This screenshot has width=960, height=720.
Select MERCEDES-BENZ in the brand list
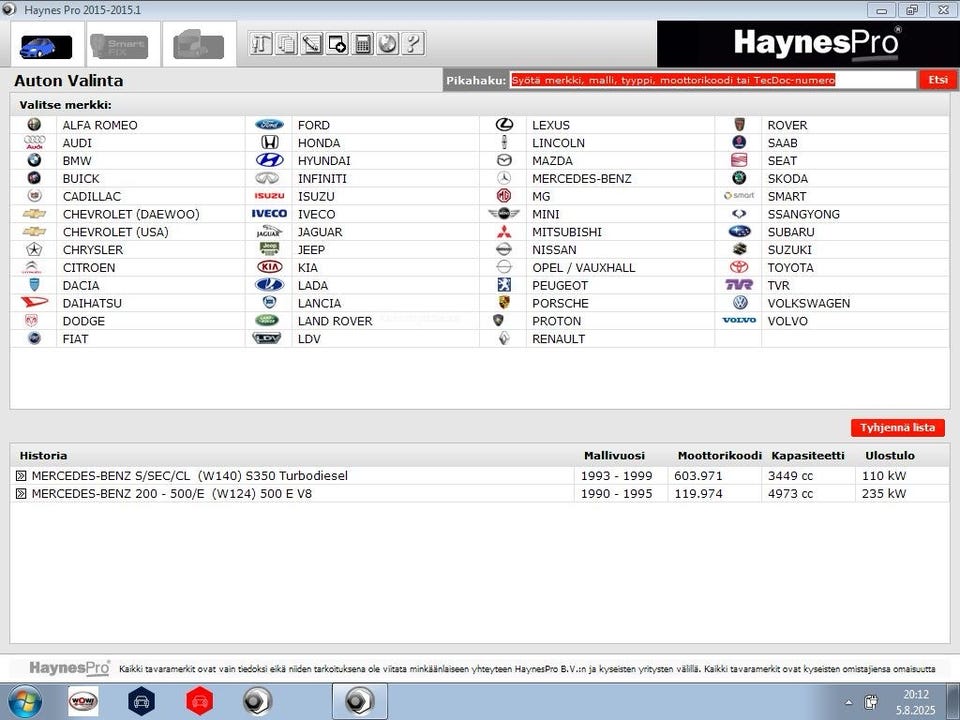point(582,179)
